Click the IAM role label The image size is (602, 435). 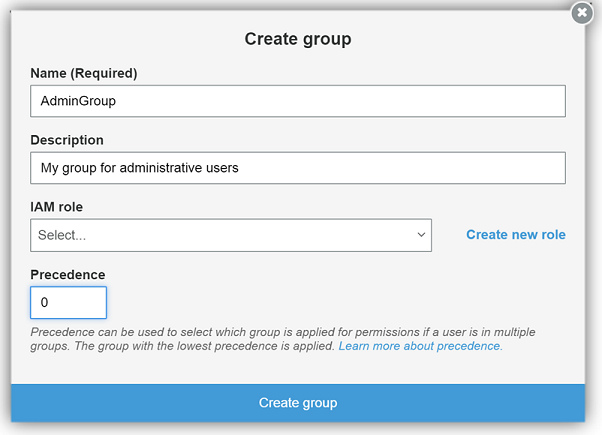coord(56,207)
